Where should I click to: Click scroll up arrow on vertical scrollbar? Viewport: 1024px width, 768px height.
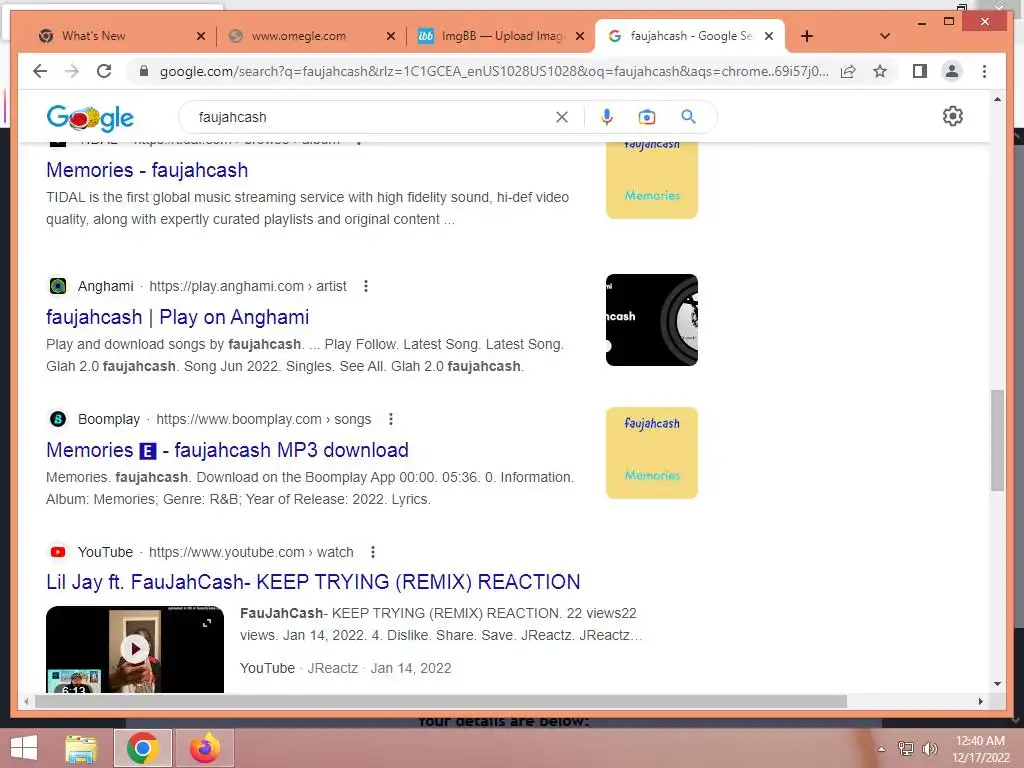997,99
